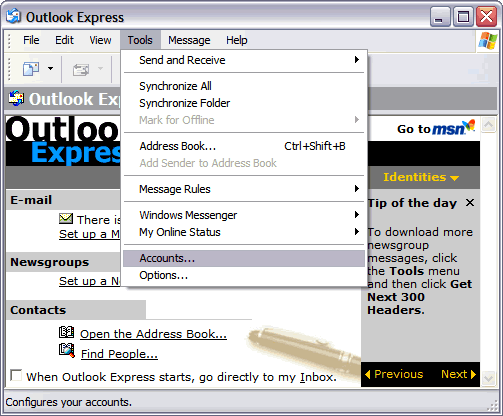Click Open the Address Book link

click(153, 334)
